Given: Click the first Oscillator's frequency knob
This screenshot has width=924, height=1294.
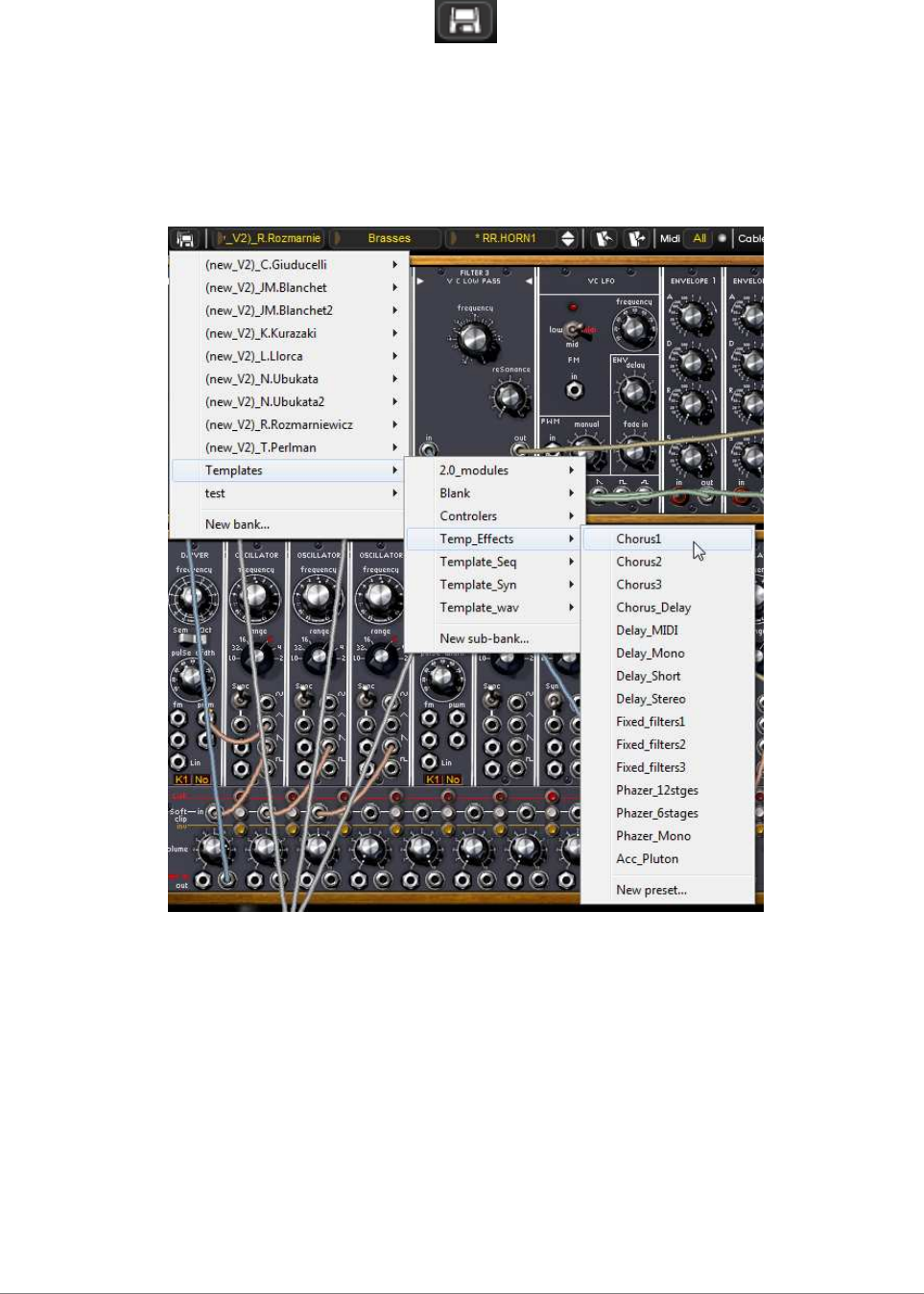Looking at the screenshot, I should (255, 597).
